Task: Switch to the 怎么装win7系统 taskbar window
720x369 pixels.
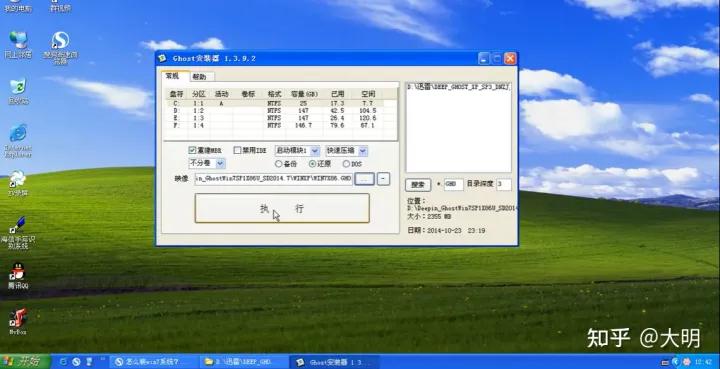Action: point(154,362)
